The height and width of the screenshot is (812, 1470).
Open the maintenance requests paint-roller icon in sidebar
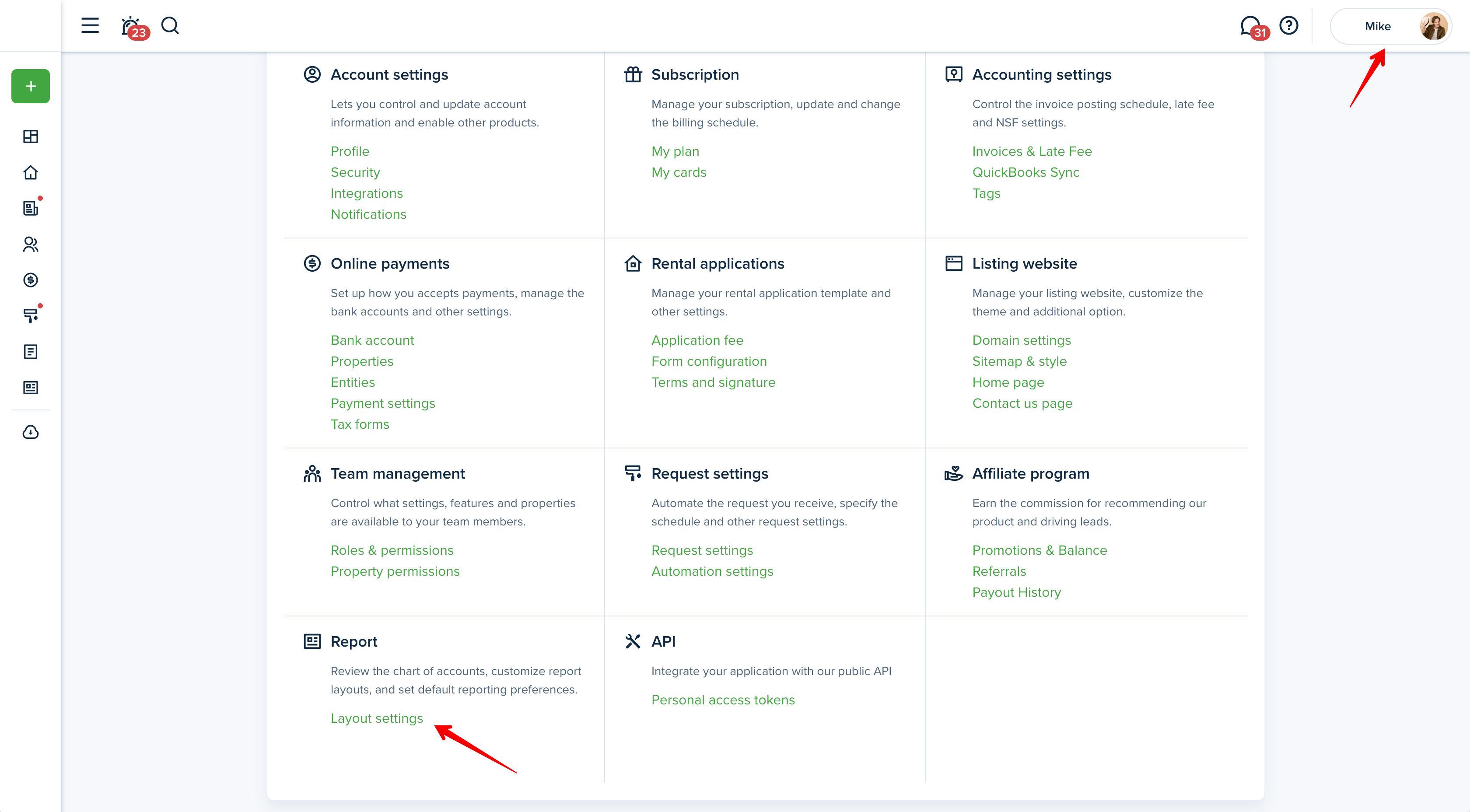tap(31, 315)
